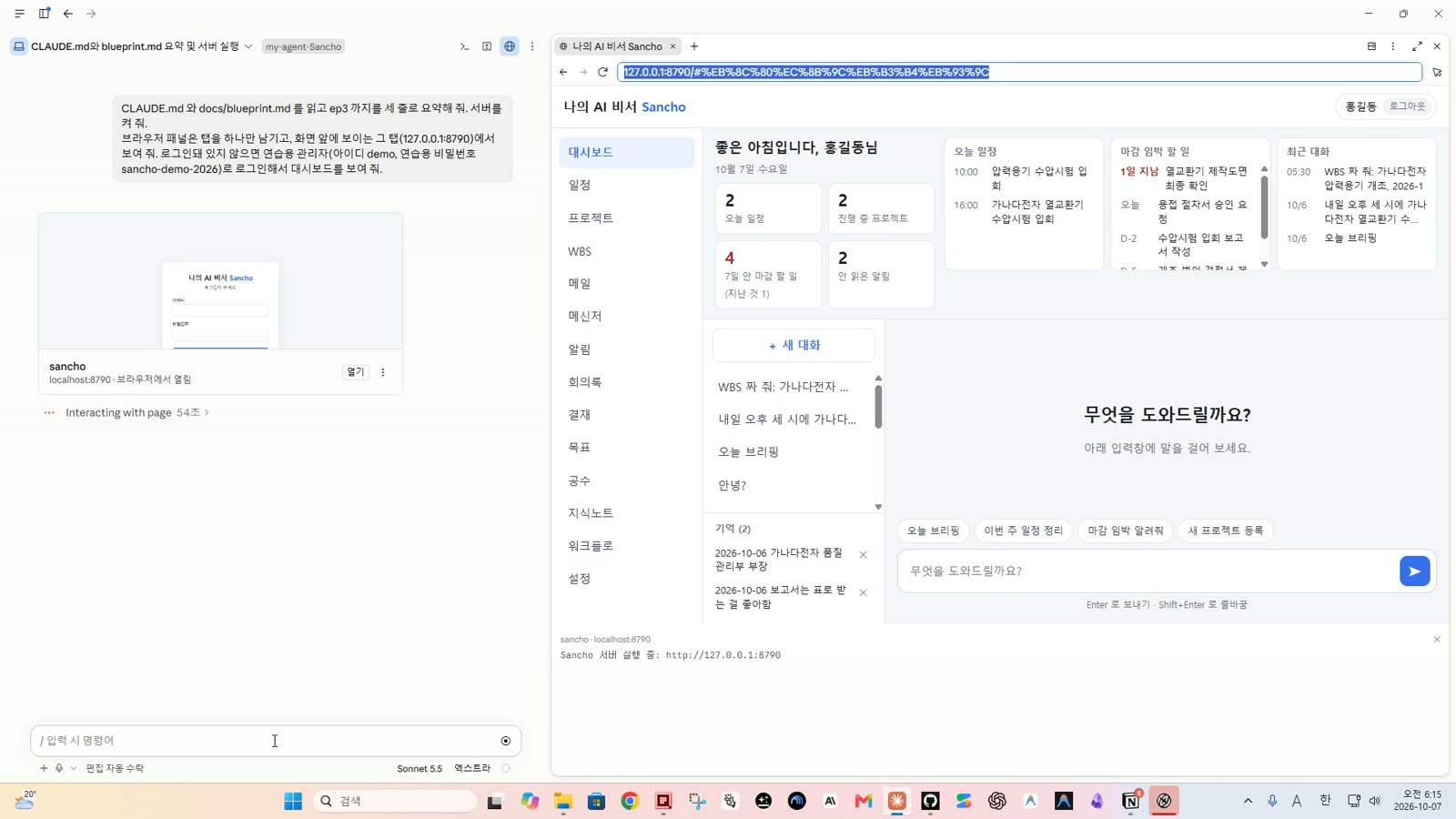1456x819 pixels.
Task: Open the terminal panel icon
Action: [x=464, y=46]
